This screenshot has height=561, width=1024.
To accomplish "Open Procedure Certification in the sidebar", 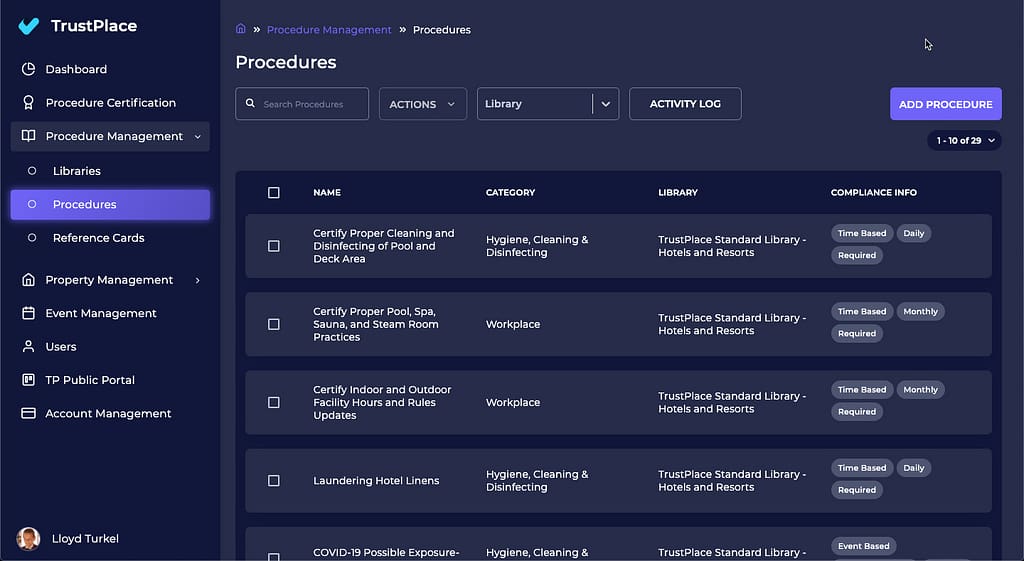I will [x=110, y=103].
